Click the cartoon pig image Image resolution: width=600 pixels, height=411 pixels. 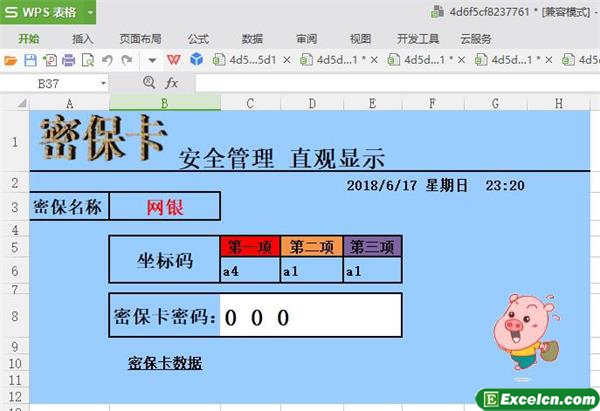pyautogui.click(x=527, y=336)
